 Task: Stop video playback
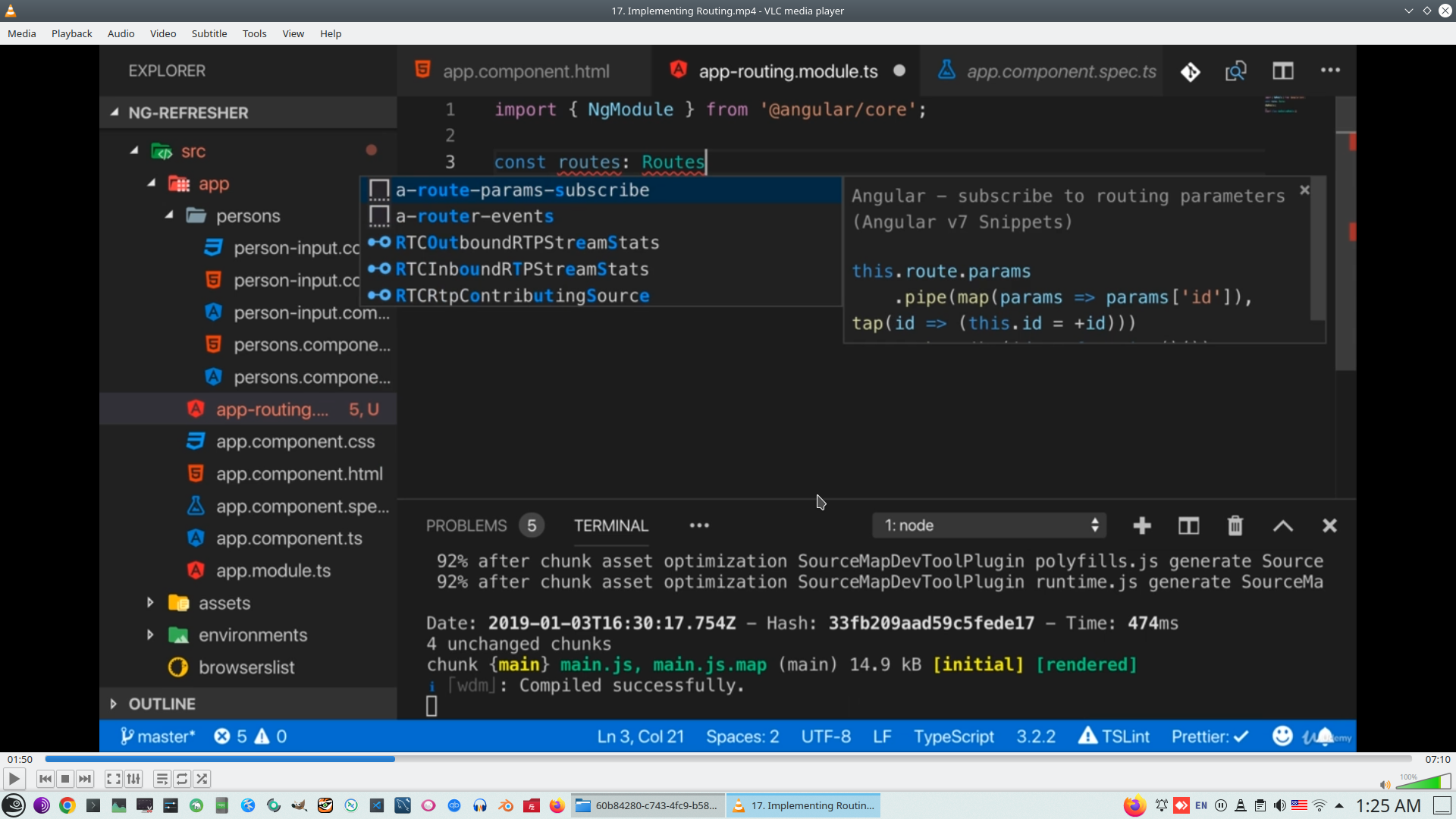pos(65,779)
